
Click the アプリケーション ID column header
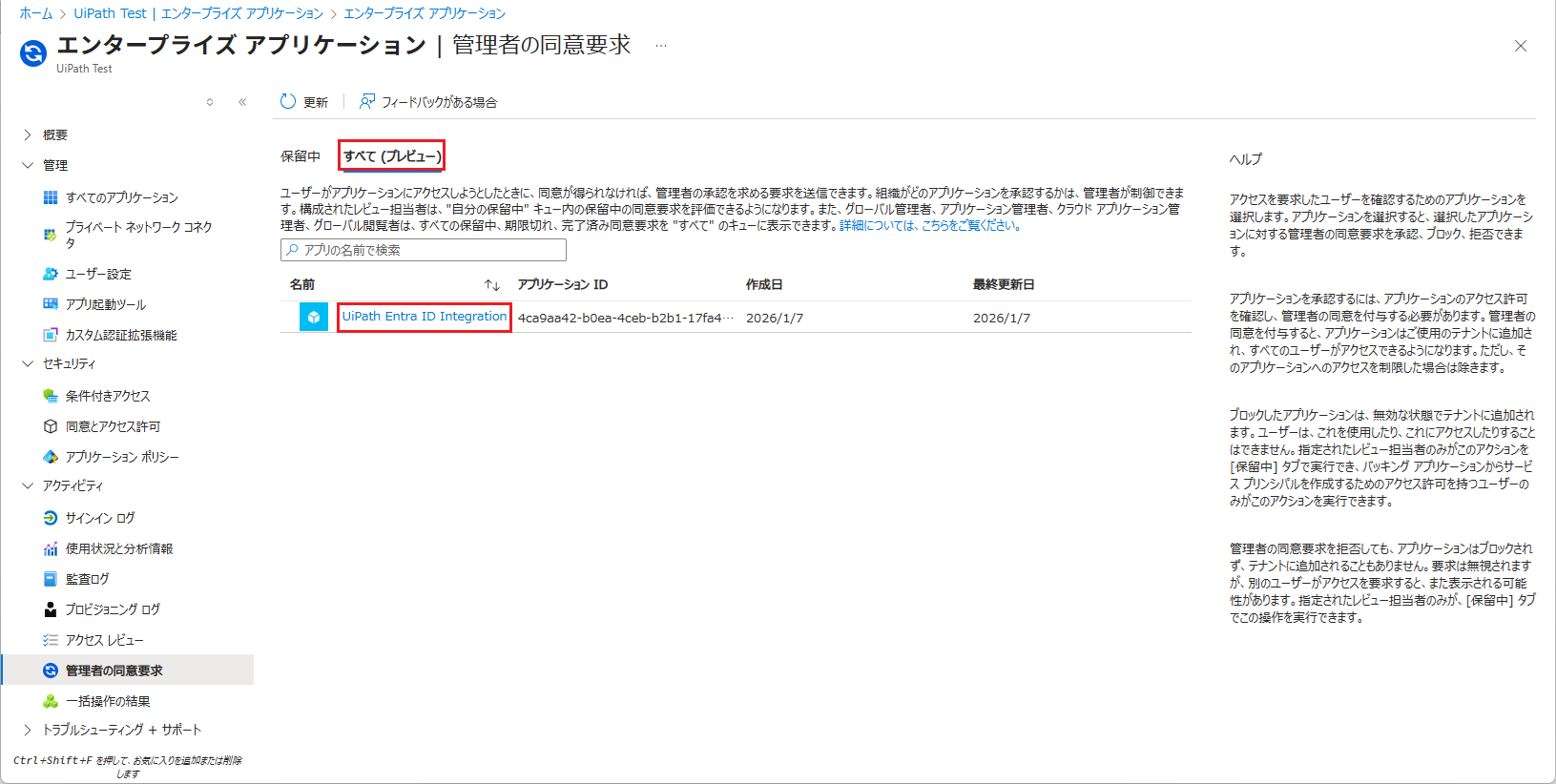[x=563, y=284]
